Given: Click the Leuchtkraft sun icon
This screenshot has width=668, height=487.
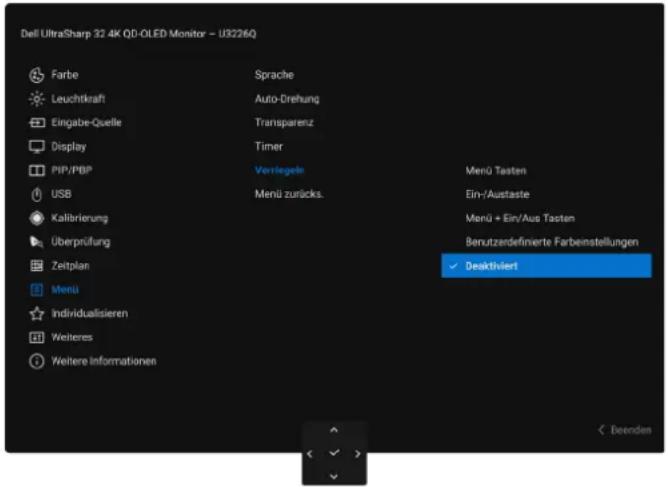Looking at the screenshot, I should coord(37,99).
